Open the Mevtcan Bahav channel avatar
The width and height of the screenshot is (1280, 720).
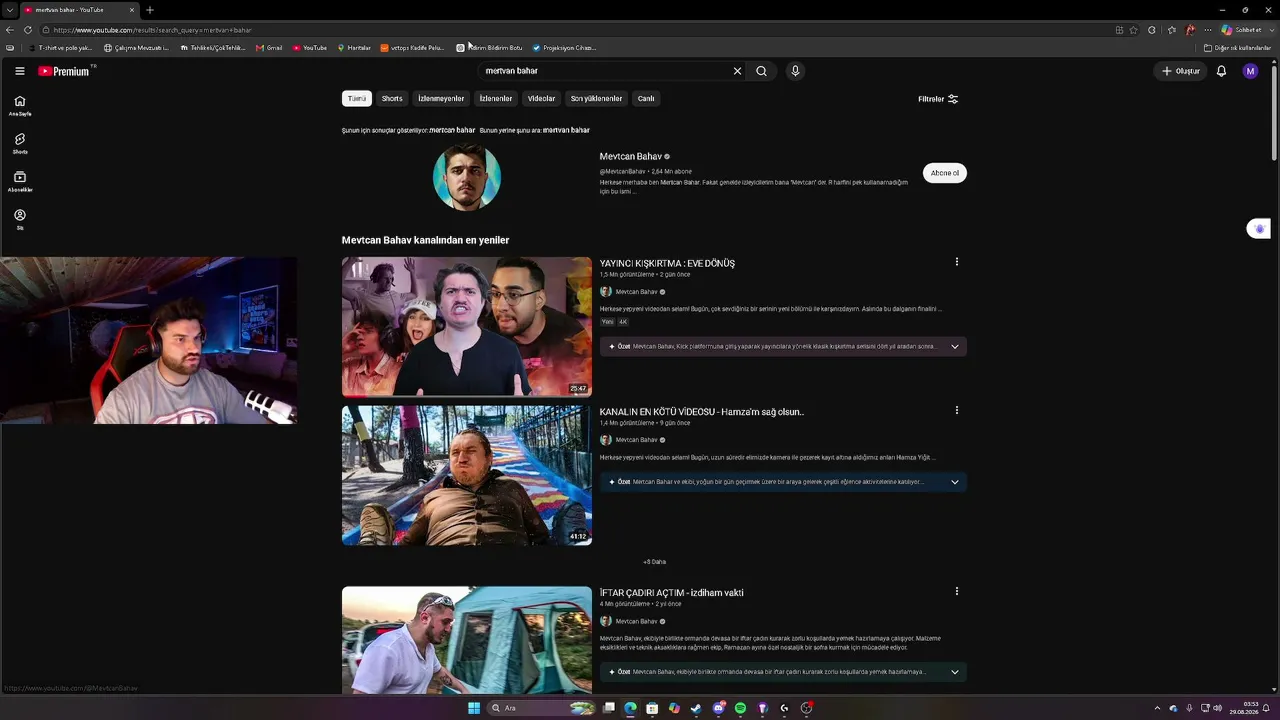467,177
